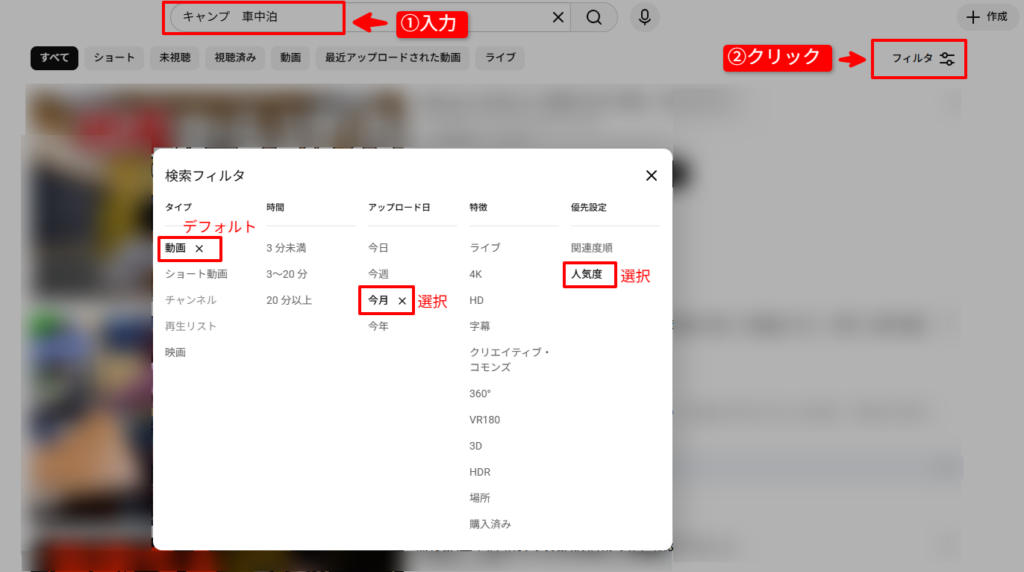Remove the 今月 upload date filter via its X
The width and height of the screenshot is (1024, 572).
point(402,300)
